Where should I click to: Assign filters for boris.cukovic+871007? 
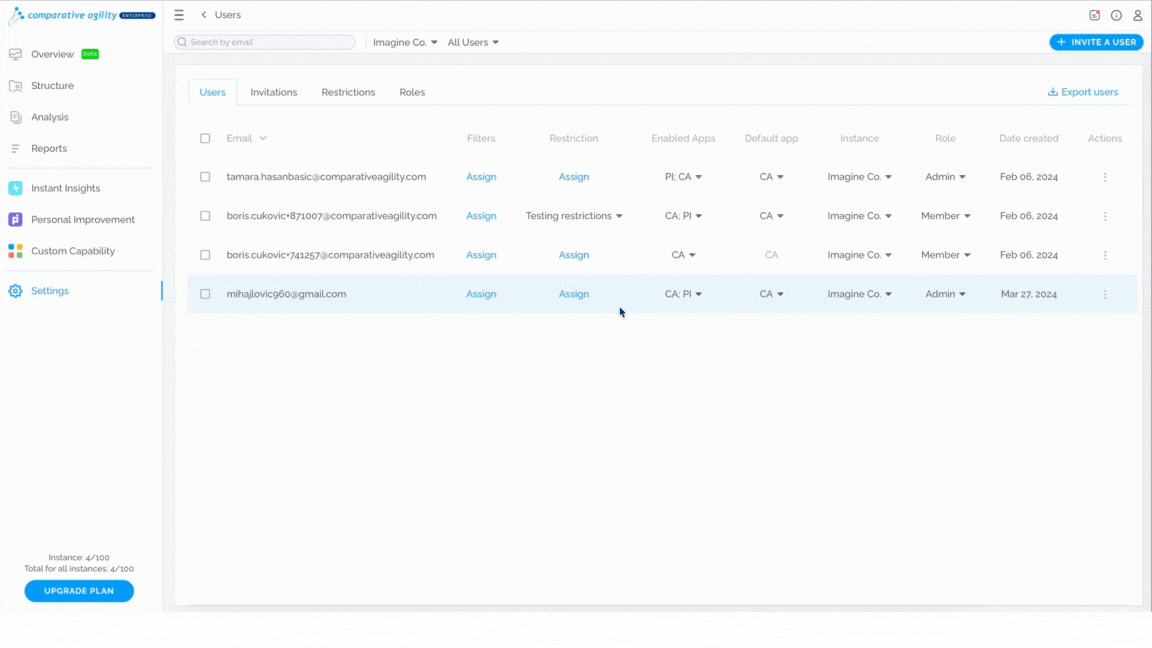(481, 216)
